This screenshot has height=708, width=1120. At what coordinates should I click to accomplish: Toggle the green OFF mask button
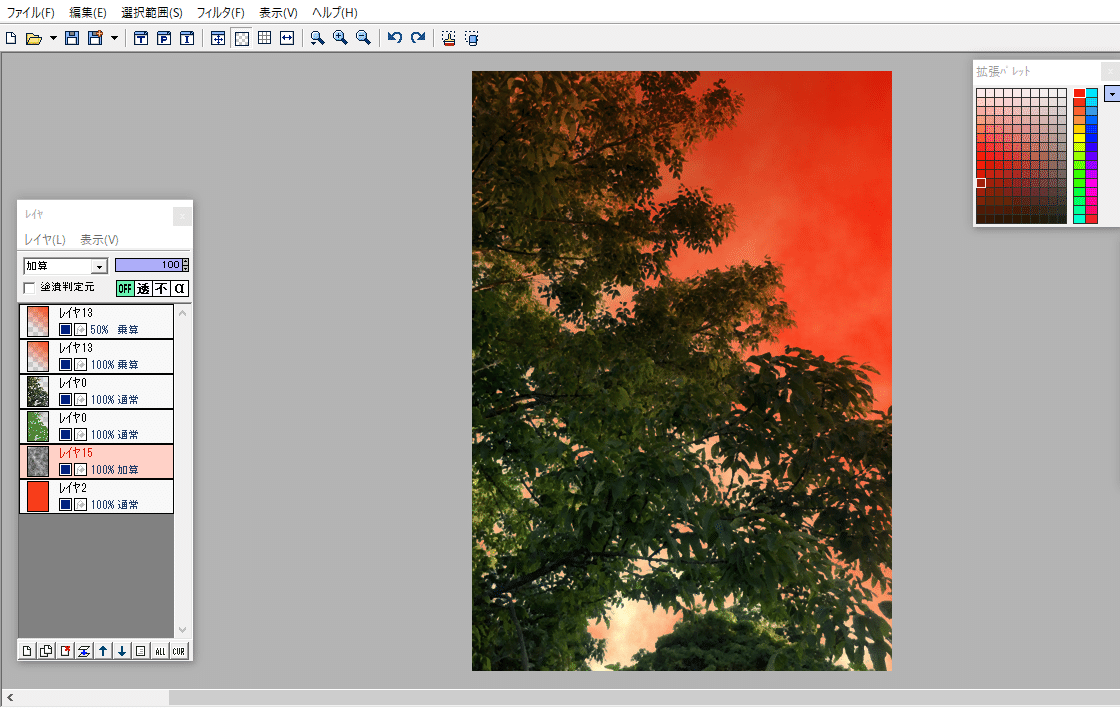(125, 289)
